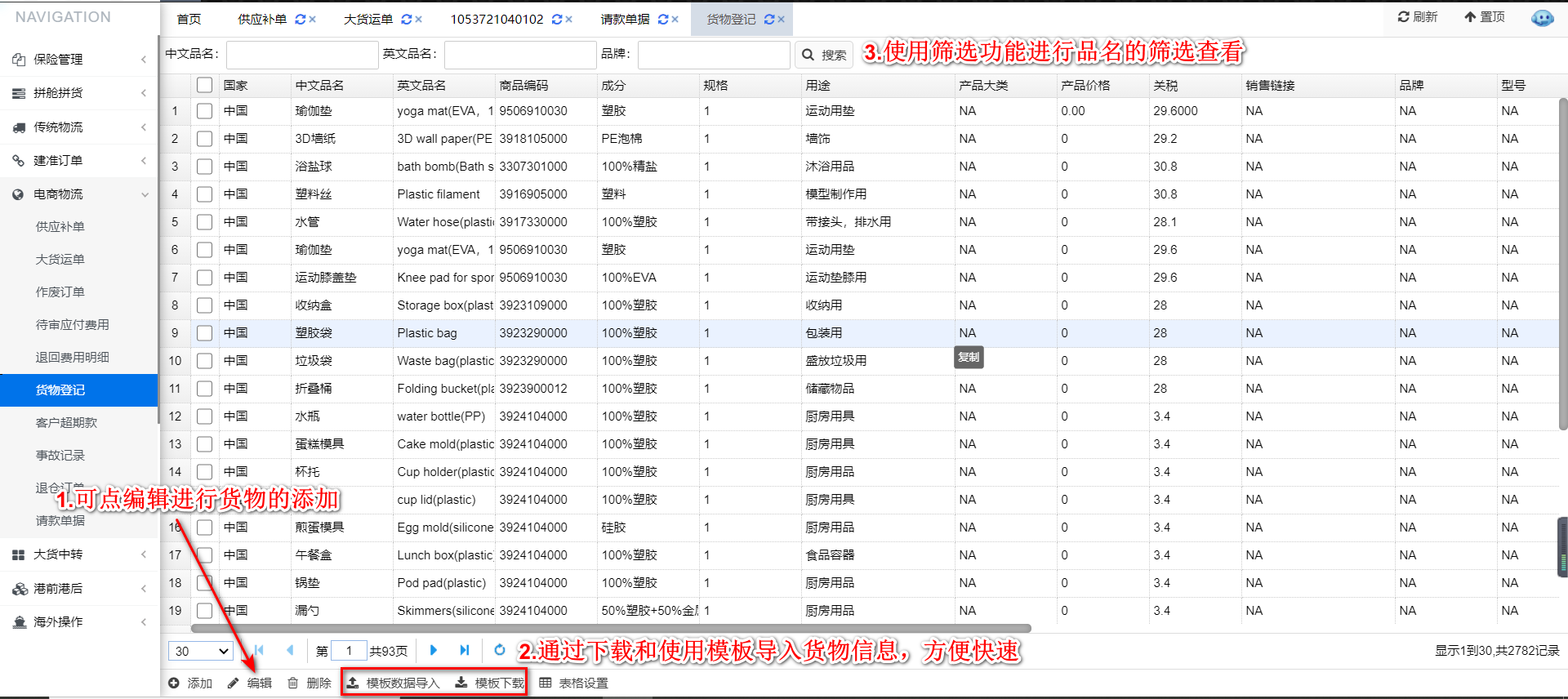Check the 塑胶袋 row checkbox
The height and width of the screenshot is (699, 1568).
[x=205, y=333]
